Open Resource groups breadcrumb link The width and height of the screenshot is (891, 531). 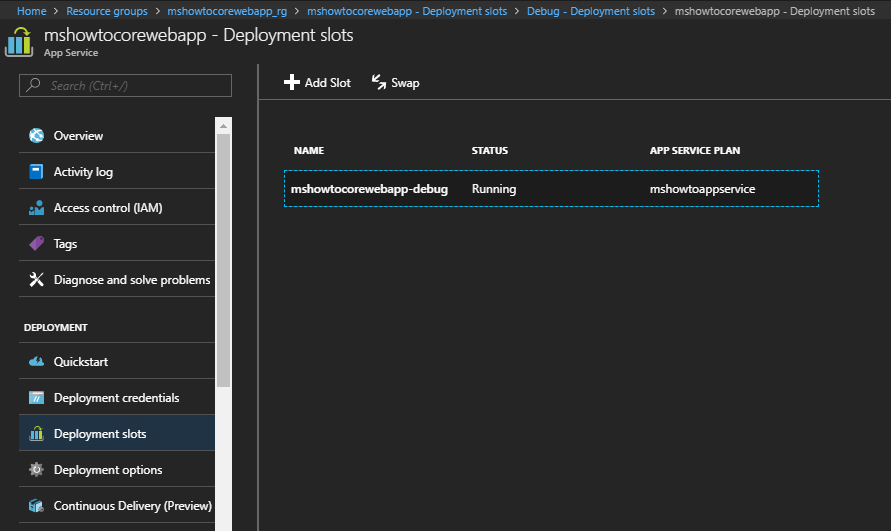click(107, 11)
